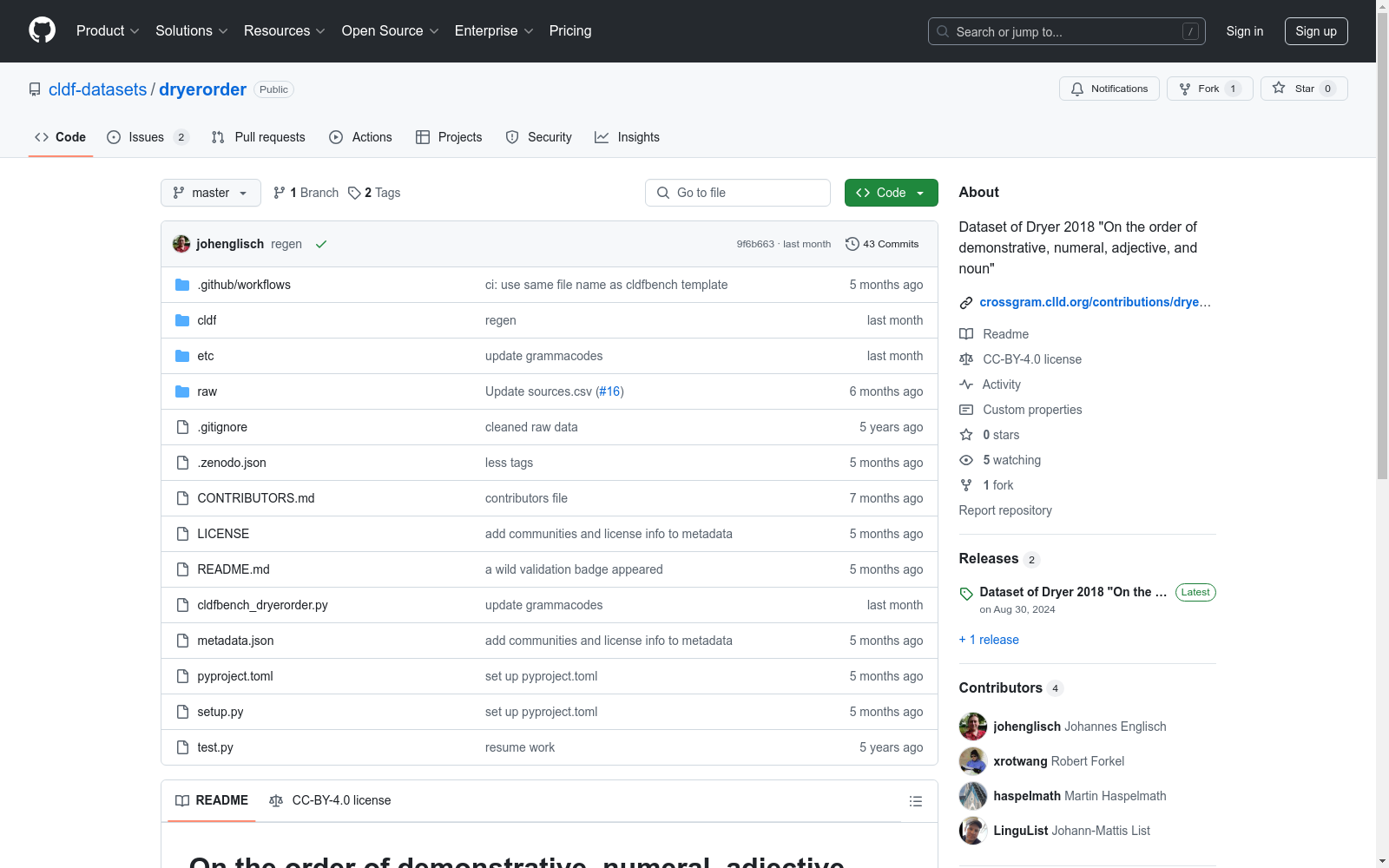Expand the Solutions menu
Screen dimensions: 1389x868
[192, 31]
